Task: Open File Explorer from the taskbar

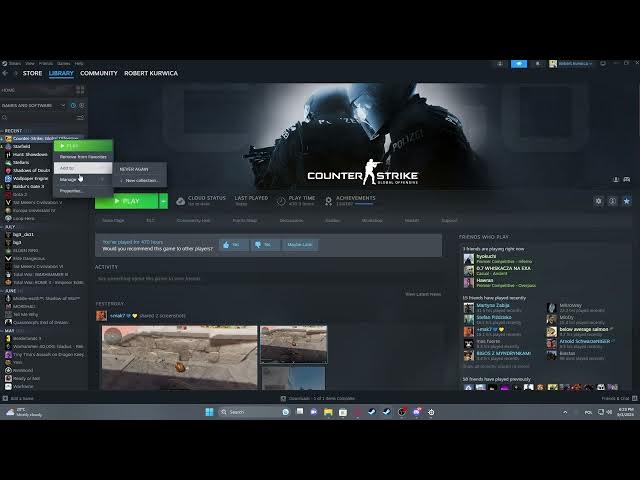Action: point(328,412)
